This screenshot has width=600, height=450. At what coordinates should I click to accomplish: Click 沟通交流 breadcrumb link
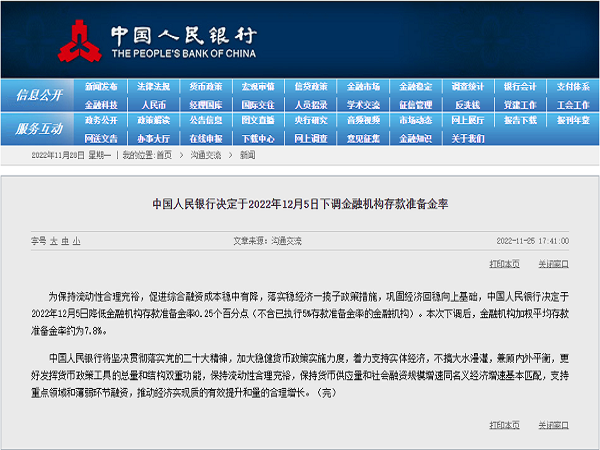point(206,155)
